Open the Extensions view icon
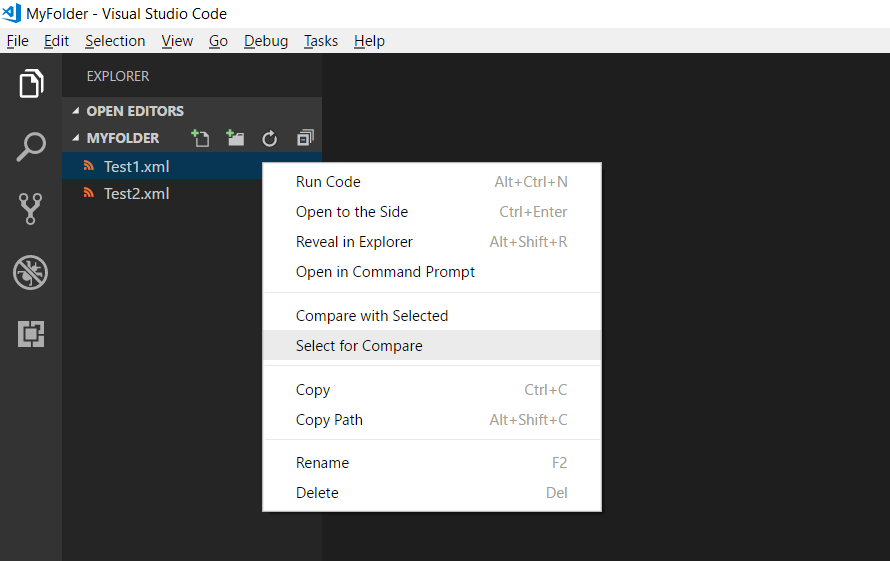Image resolution: width=890 pixels, height=561 pixels. (31, 335)
